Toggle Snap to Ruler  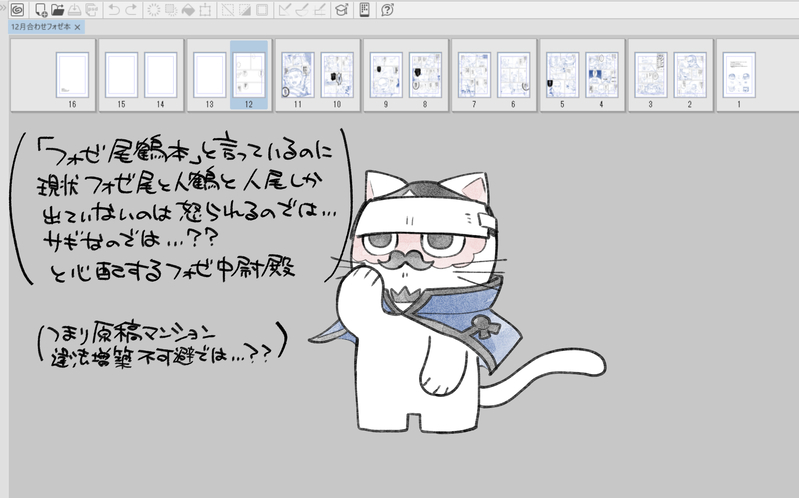(x=284, y=10)
